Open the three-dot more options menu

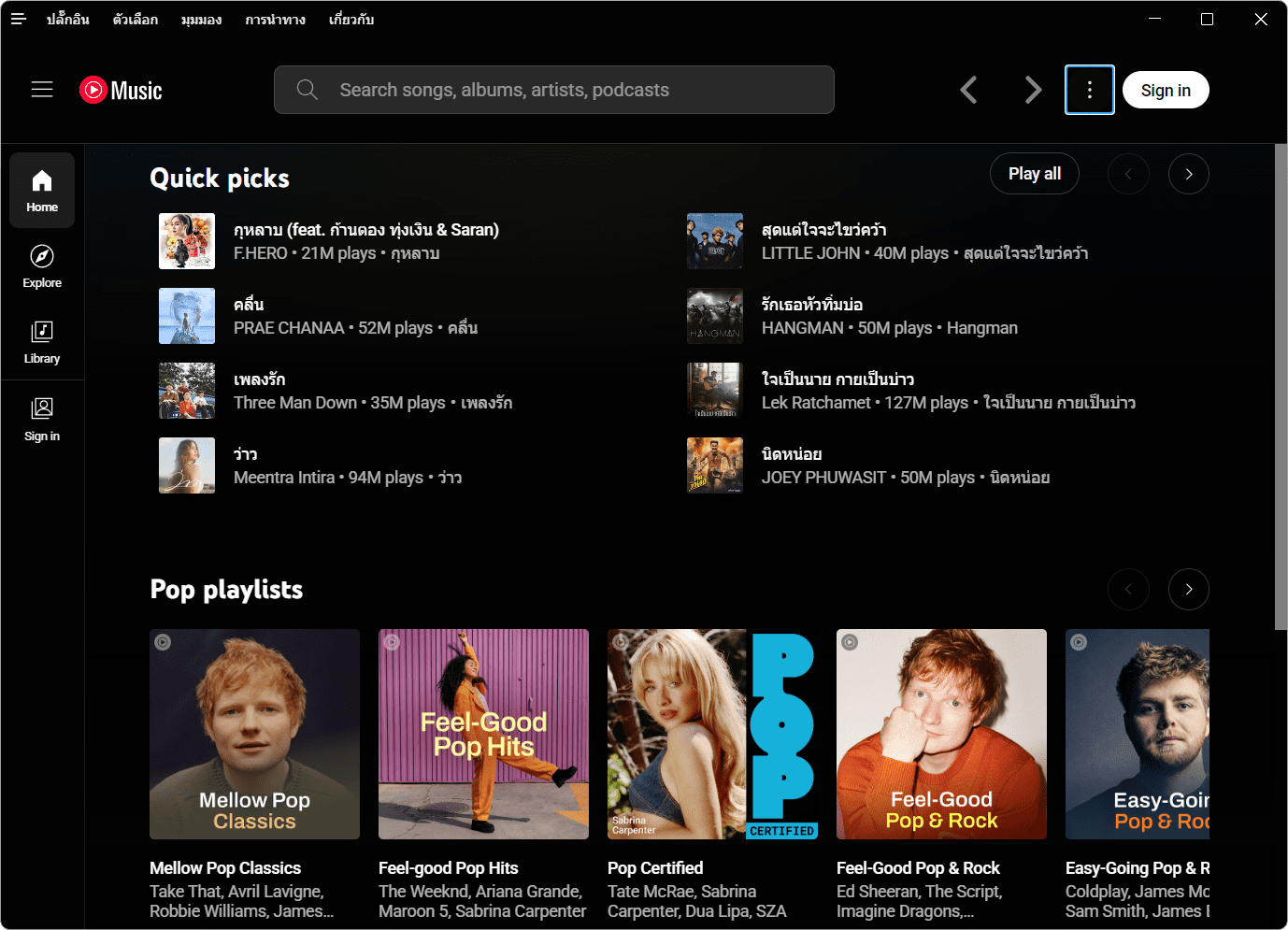(x=1090, y=90)
